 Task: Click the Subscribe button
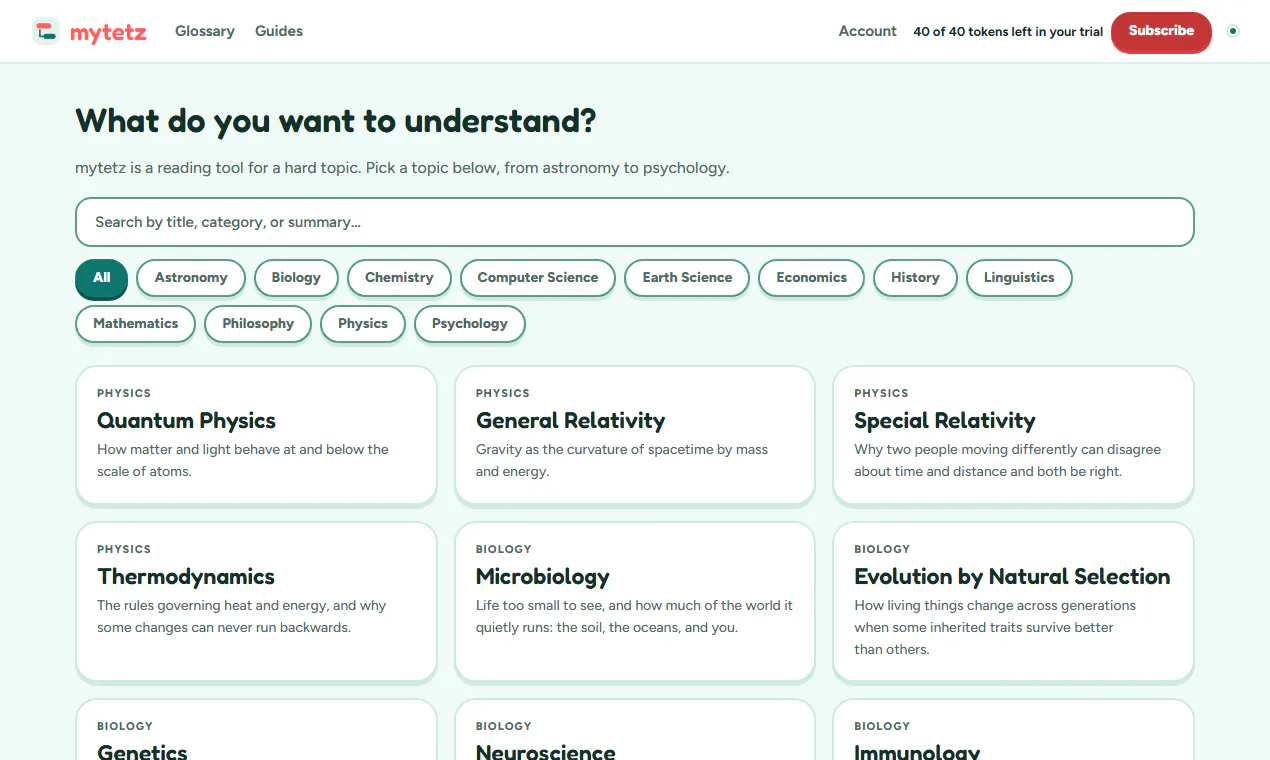[x=1161, y=31]
